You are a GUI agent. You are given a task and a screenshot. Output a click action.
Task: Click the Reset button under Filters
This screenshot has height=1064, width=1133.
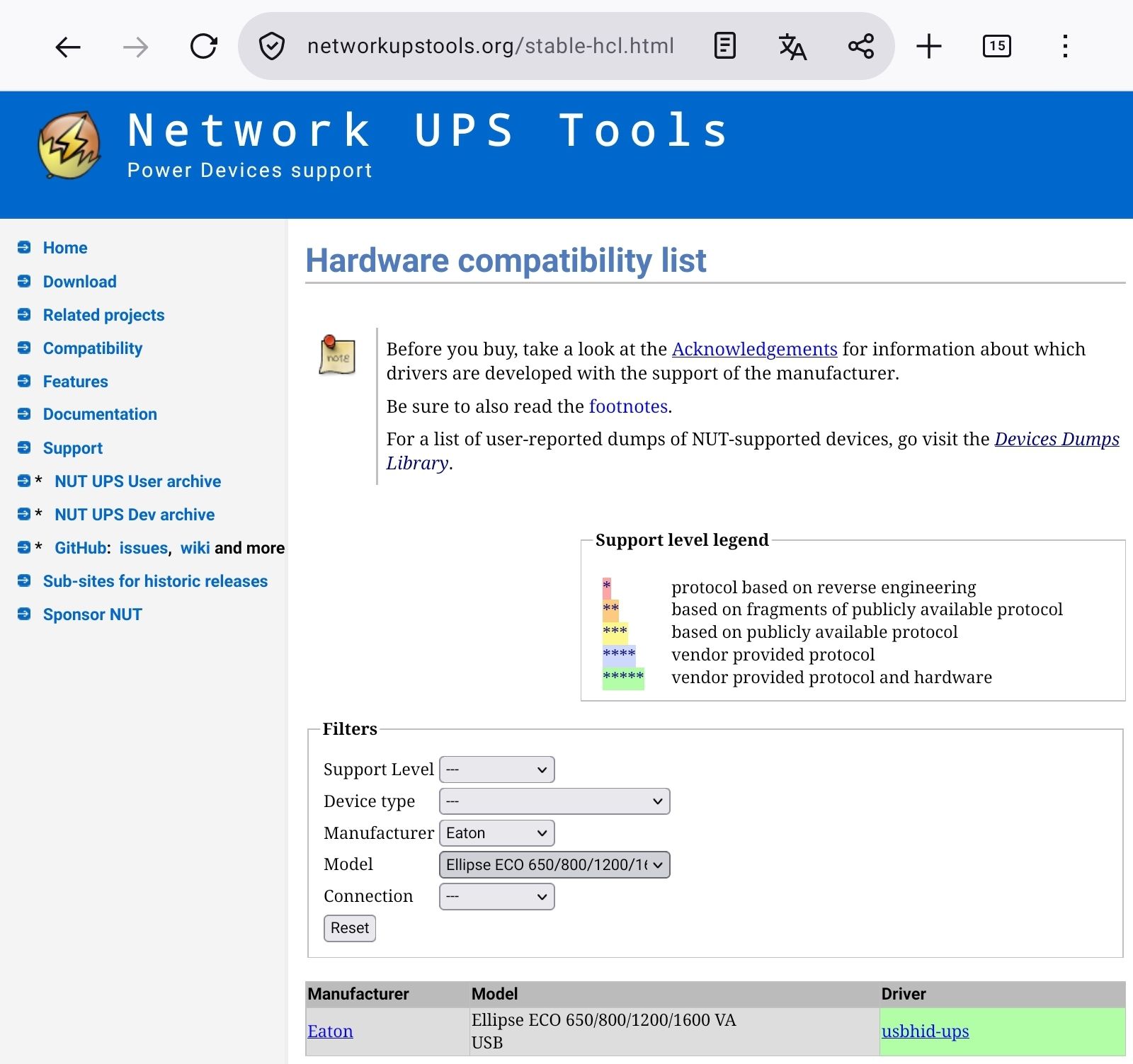[x=349, y=927]
